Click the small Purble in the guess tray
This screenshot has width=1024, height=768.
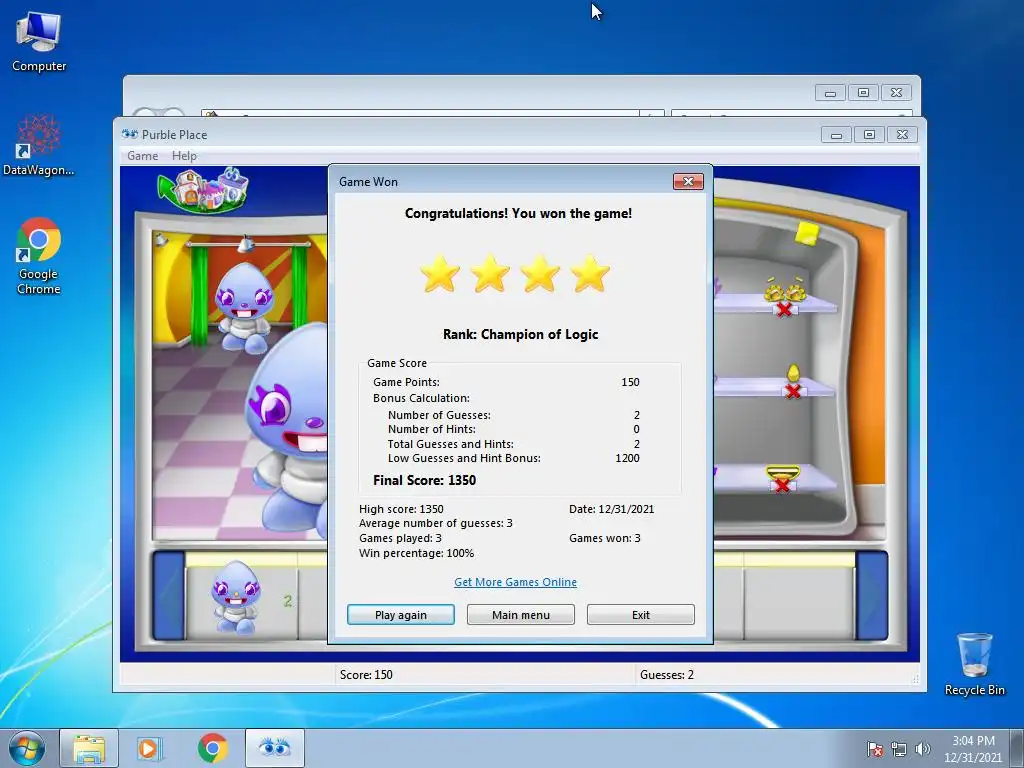tap(236, 597)
